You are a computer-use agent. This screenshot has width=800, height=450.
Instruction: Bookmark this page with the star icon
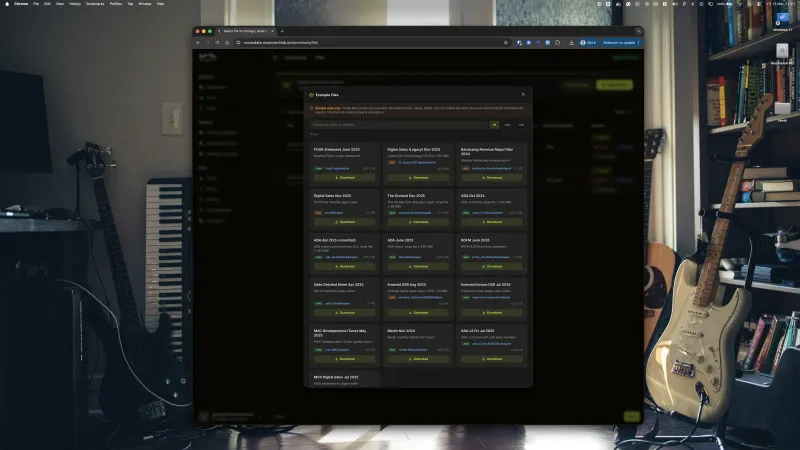pos(506,43)
